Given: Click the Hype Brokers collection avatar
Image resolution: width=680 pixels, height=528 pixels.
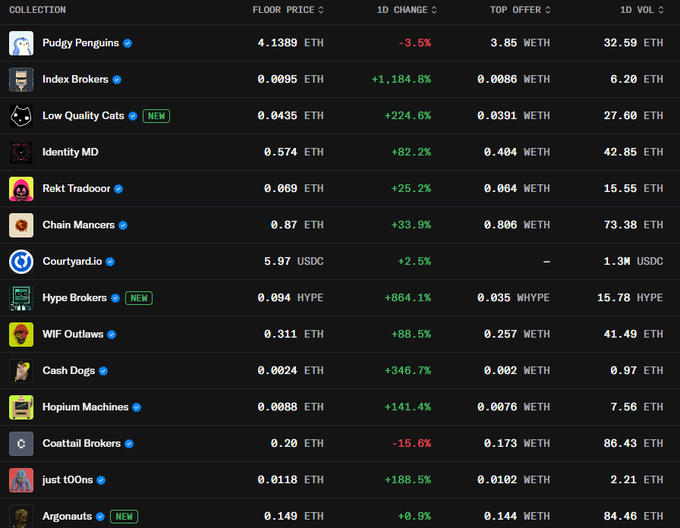Looking at the screenshot, I should [21, 298].
